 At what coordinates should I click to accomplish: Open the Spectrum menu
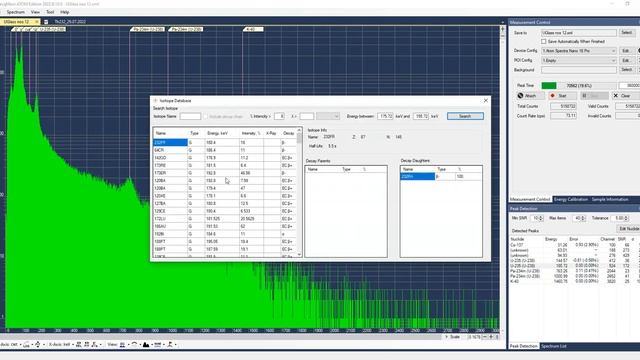point(16,12)
